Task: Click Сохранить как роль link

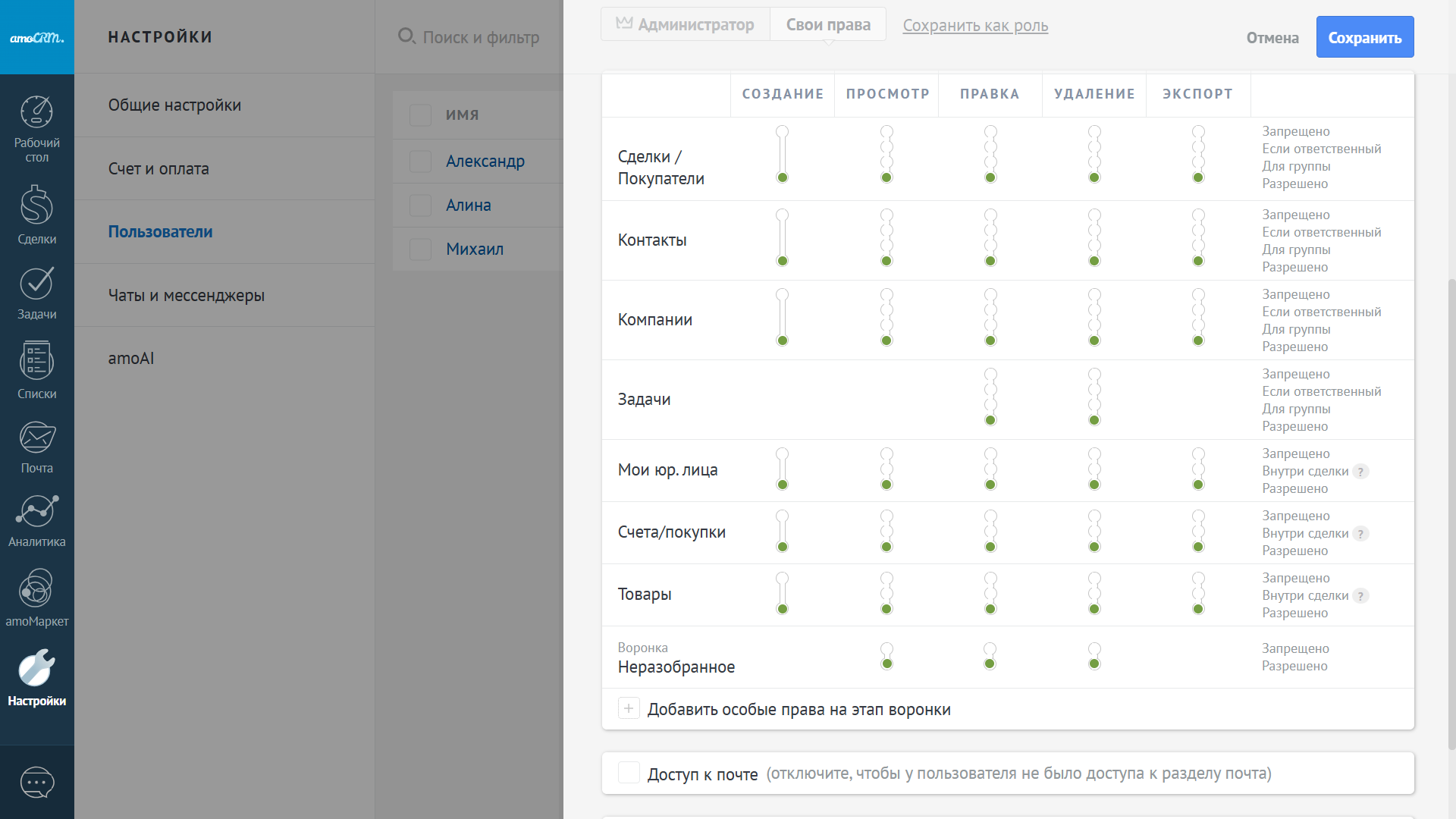Action: [x=975, y=26]
